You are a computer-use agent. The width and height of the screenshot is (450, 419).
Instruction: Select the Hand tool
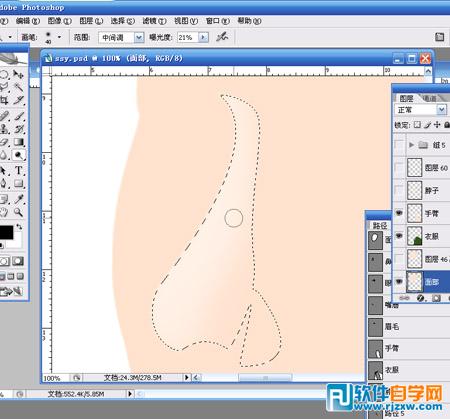coord(4,212)
